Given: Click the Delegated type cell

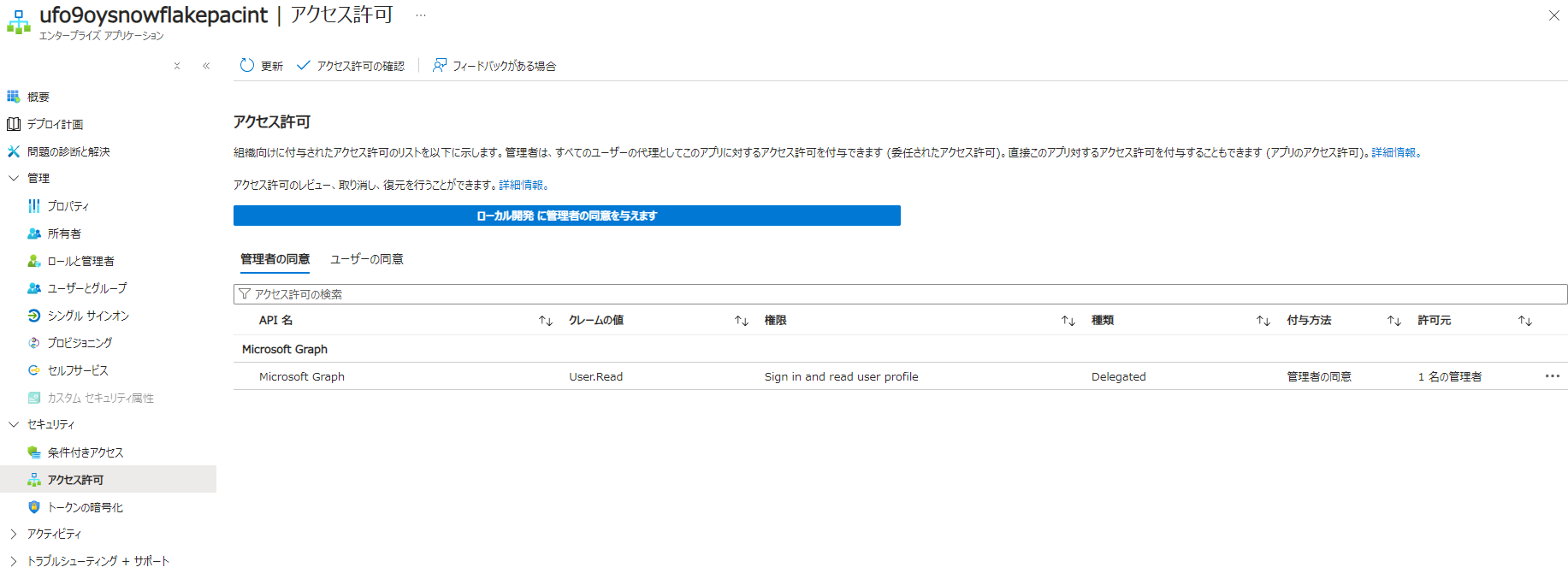Looking at the screenshot, I should pos(1118,376).
